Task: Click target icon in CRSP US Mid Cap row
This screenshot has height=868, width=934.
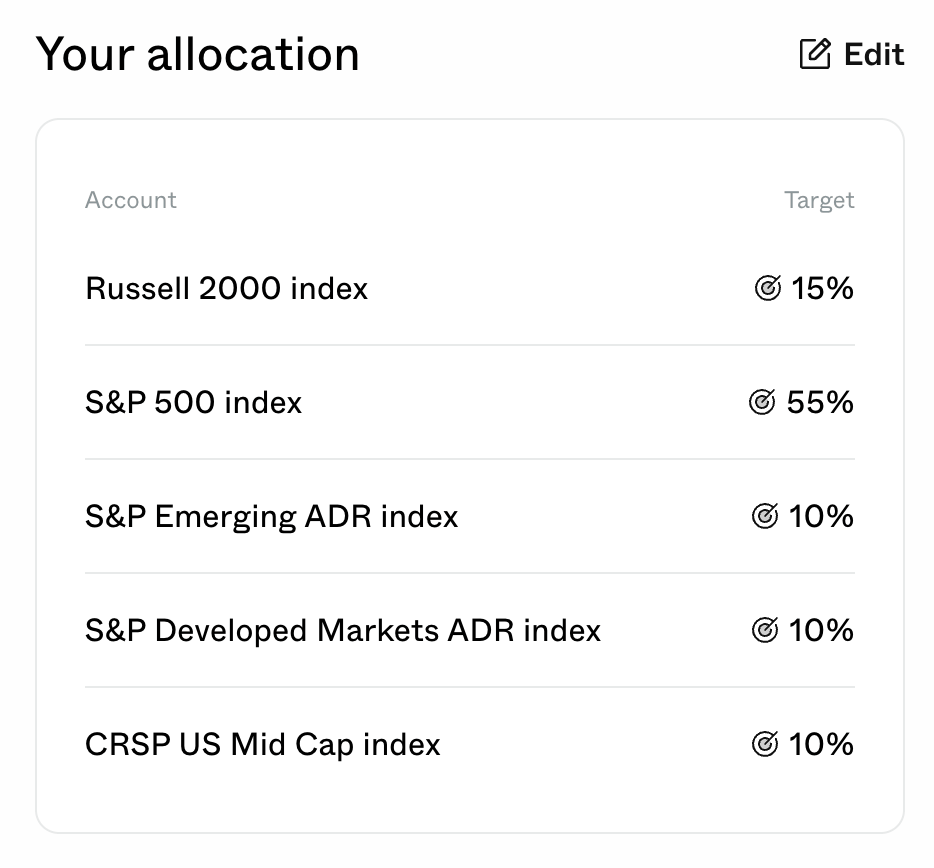Action: click(765, 744)
